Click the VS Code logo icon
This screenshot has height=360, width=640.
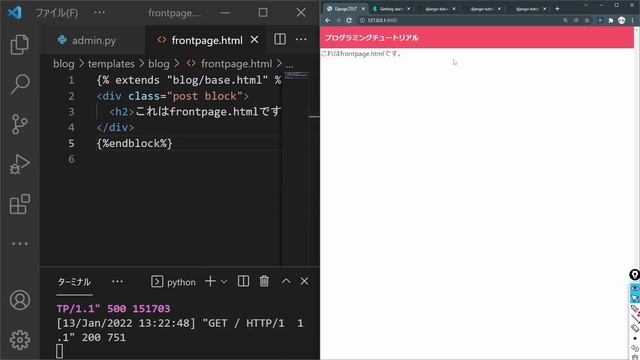tap(15, 13)
